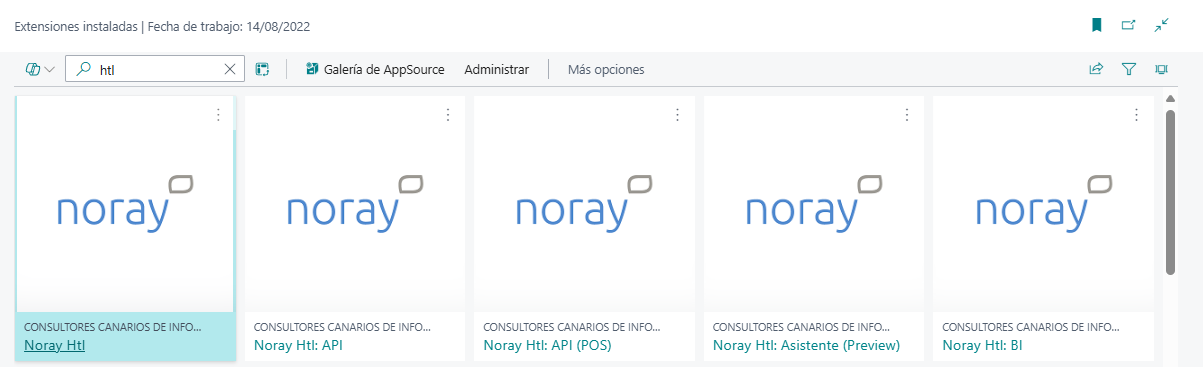Image resolution: width=1203 pixels, height=367 pixels.
Task: Click the search box containing htl
Action: pos(156,69)
